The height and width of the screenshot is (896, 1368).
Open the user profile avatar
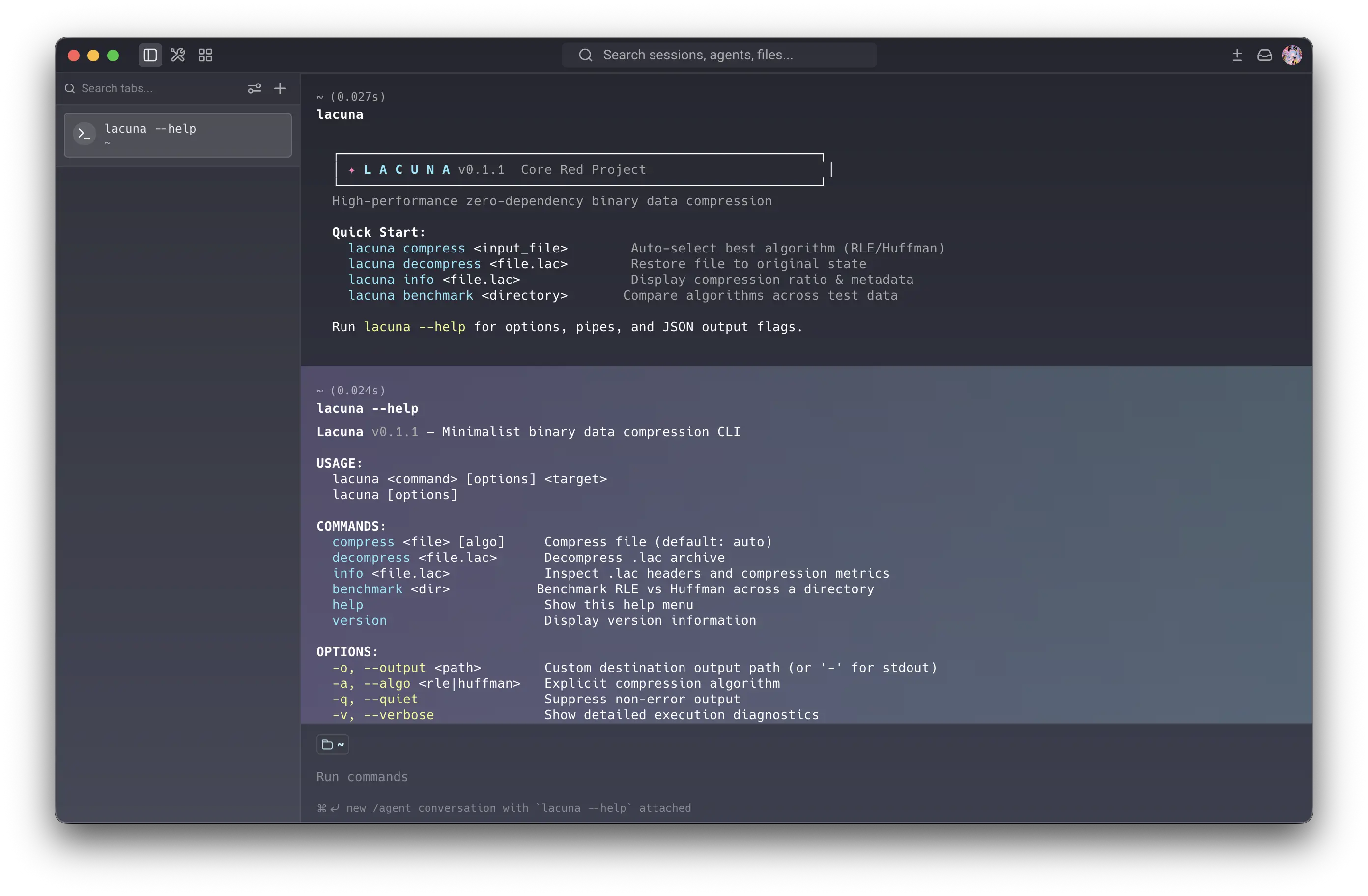coord(1292,55)
